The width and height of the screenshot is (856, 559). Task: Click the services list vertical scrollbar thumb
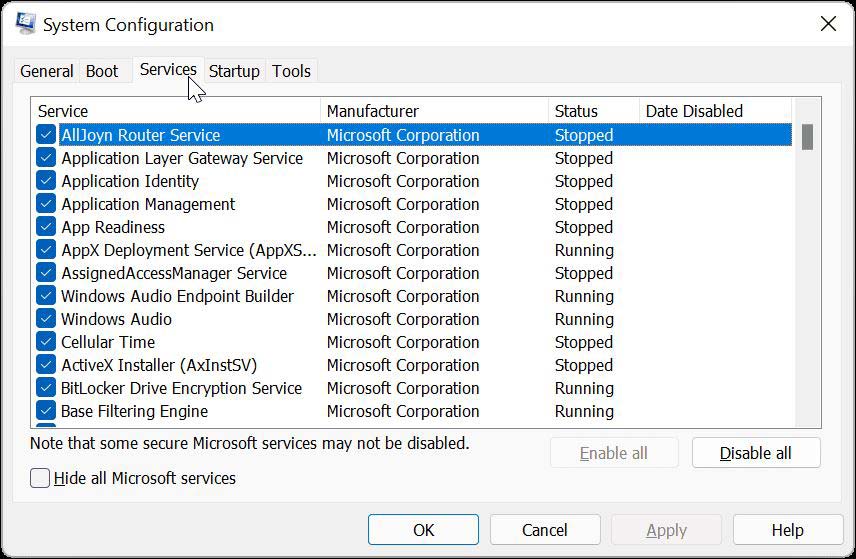coord(807,137)
